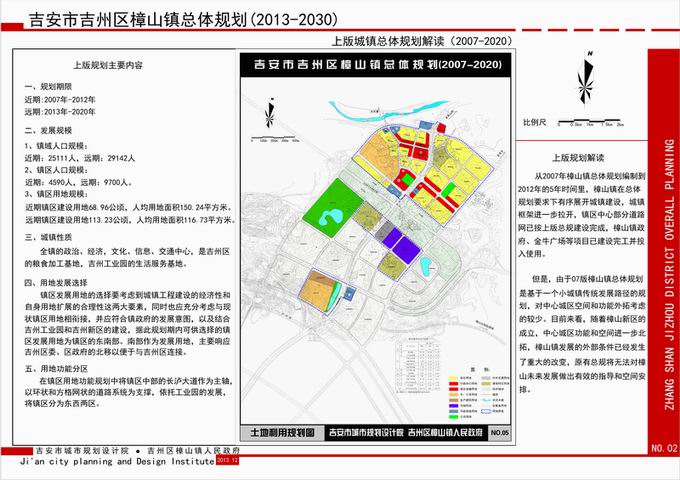The image size is (680, 480).
Task: Click the bottom-left footer line 吉安市城市规划设计院 ● 吉州区樟山镇人民政府
Action: [138, 451]
